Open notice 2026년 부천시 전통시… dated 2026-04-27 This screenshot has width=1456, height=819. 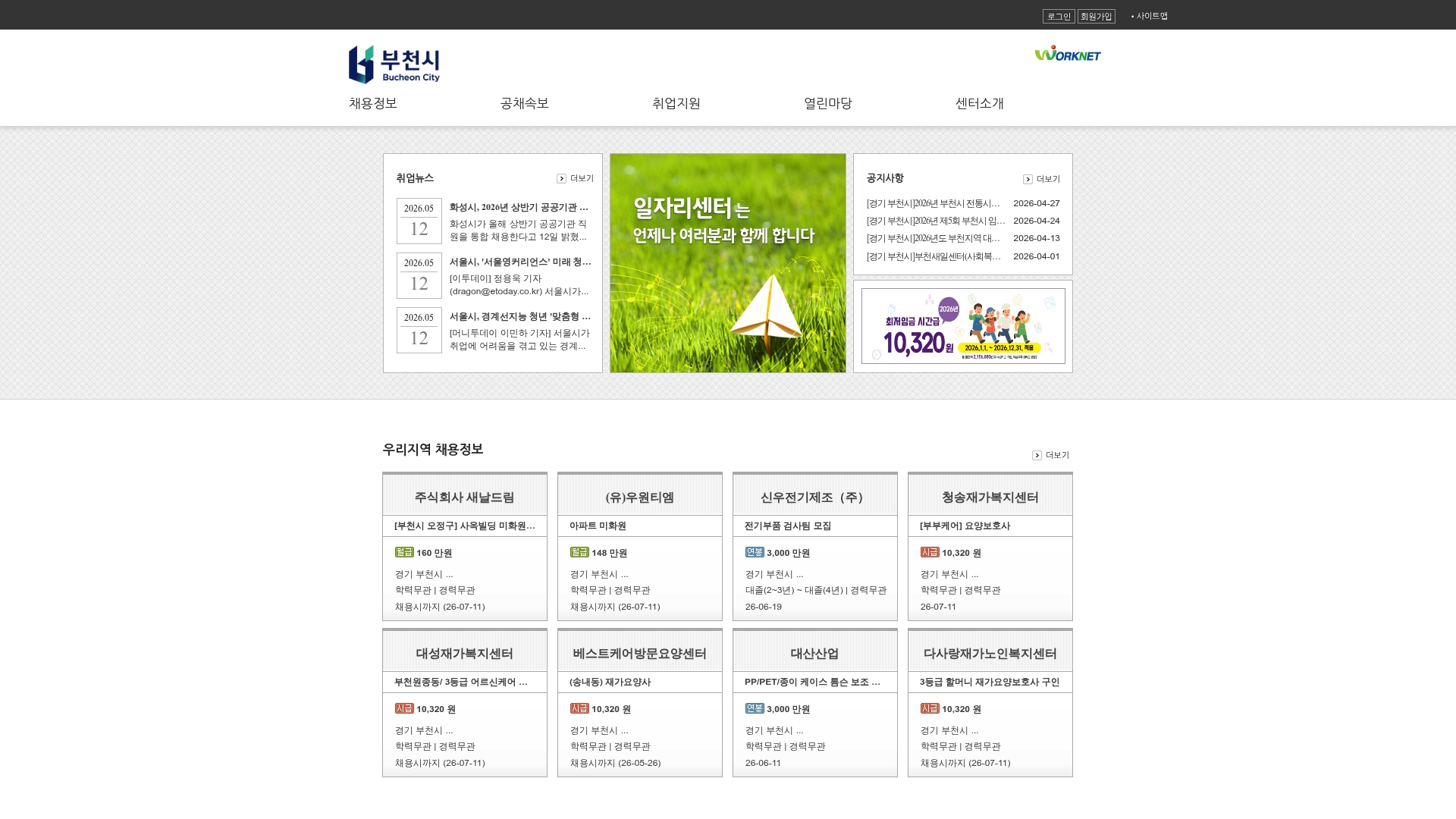click(x=934, y=203)
